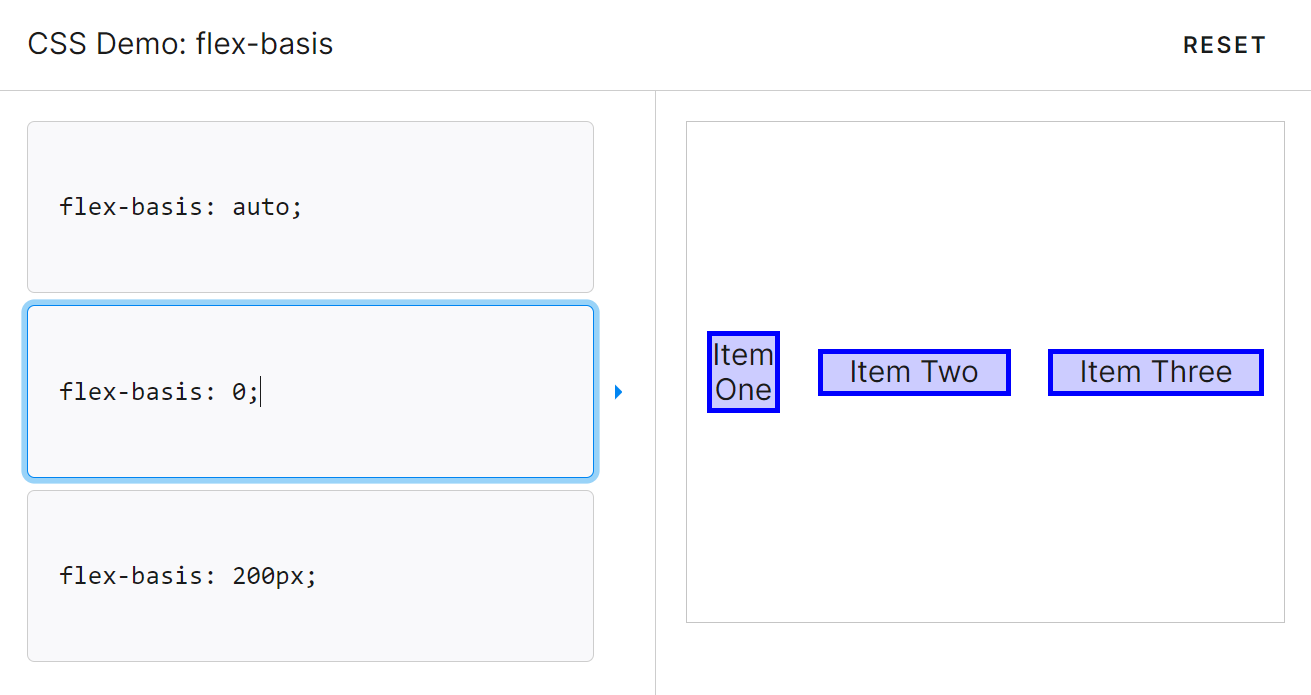Click the word "One" inside Item One
This screenshot has height=695, width=1311.
coord(743,390)
